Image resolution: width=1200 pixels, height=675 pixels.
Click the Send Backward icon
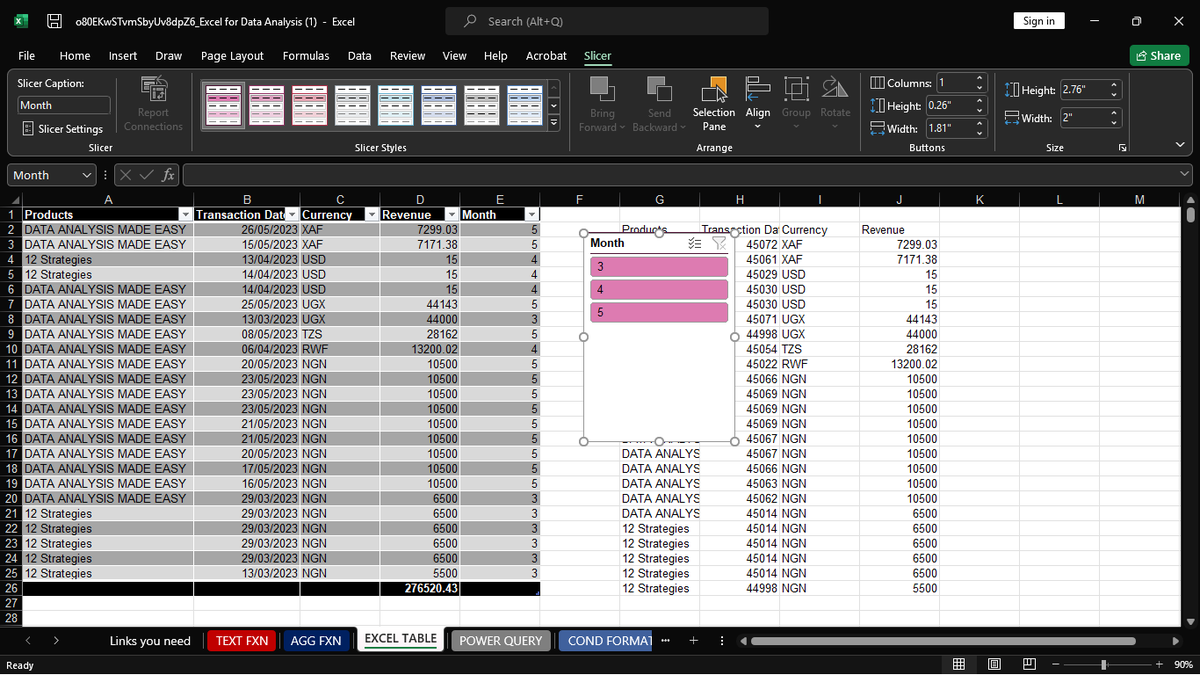(x=659, y=89)
